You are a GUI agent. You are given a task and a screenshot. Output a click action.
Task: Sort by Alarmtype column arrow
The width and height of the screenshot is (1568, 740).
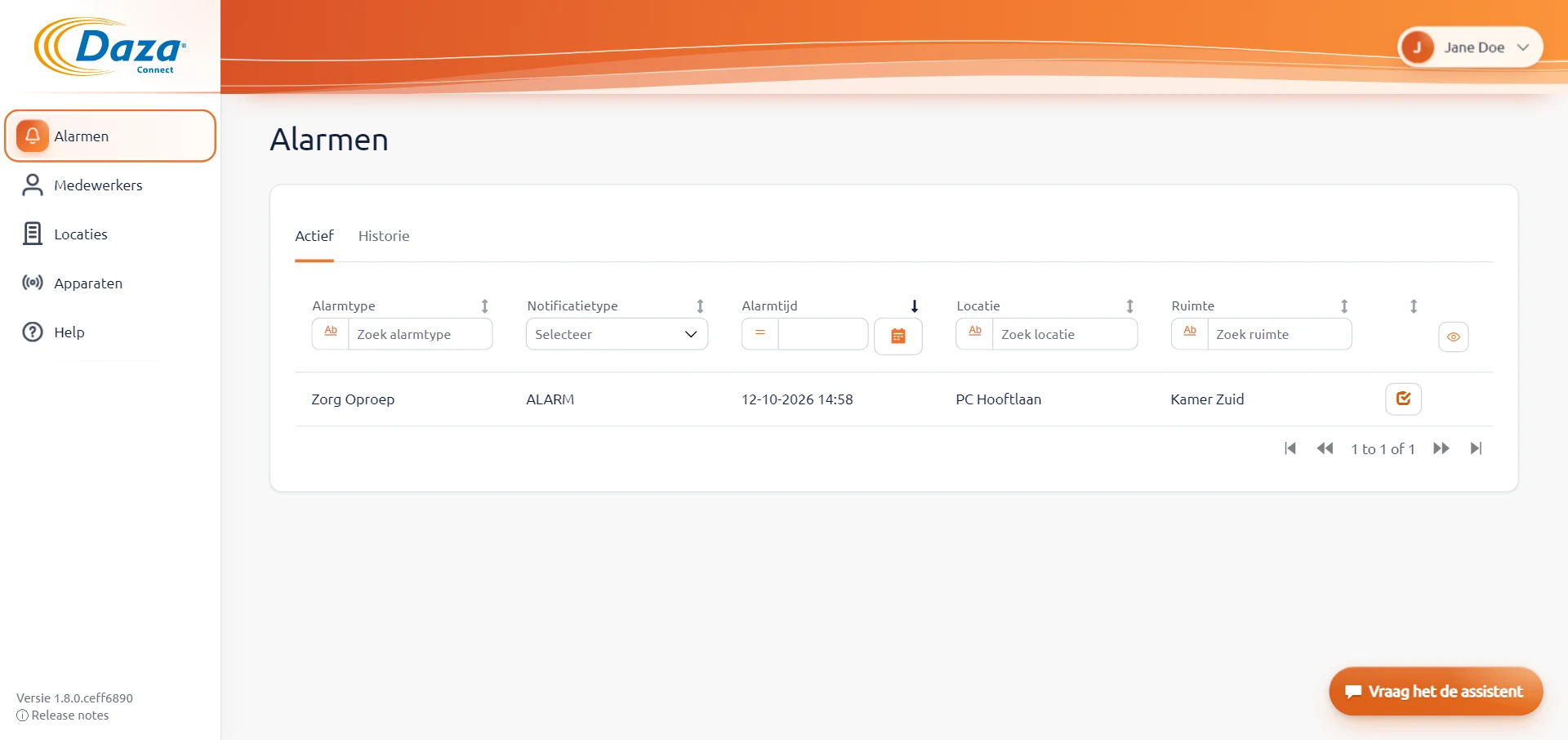pos(485,306)
